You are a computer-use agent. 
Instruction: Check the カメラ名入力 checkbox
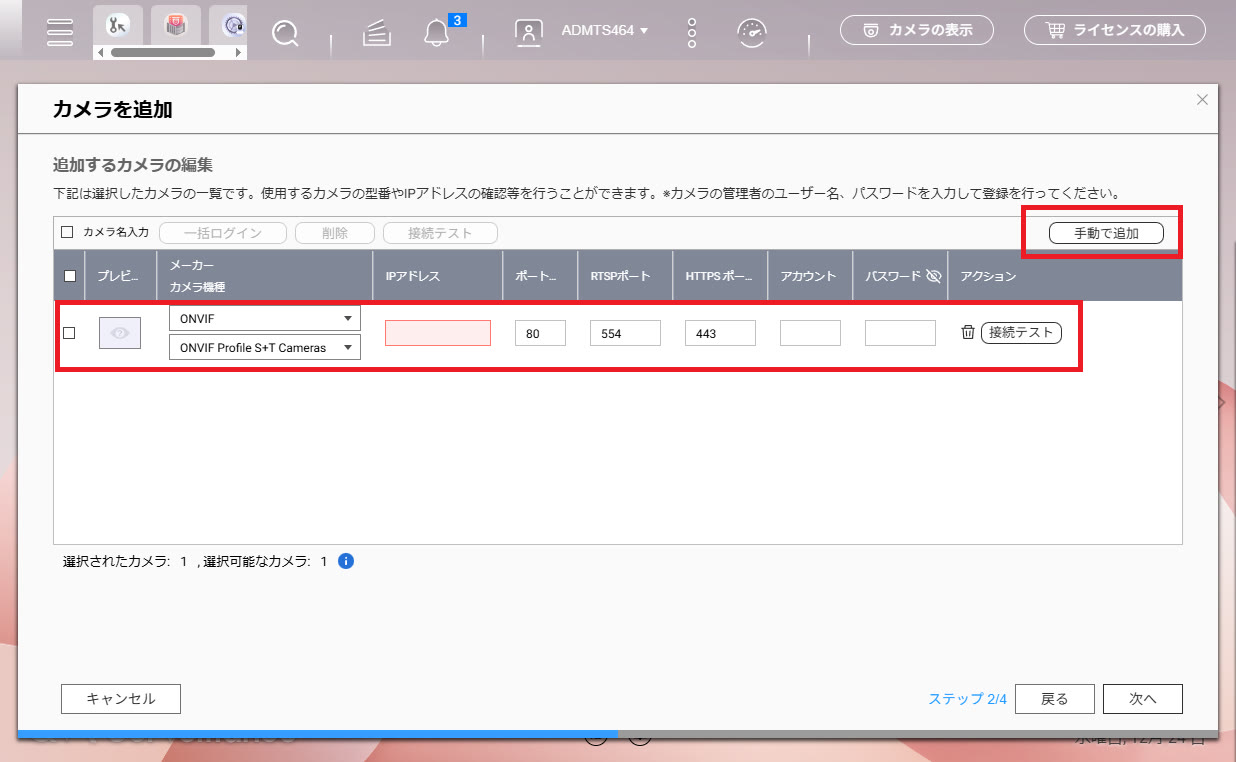point(68,232)
